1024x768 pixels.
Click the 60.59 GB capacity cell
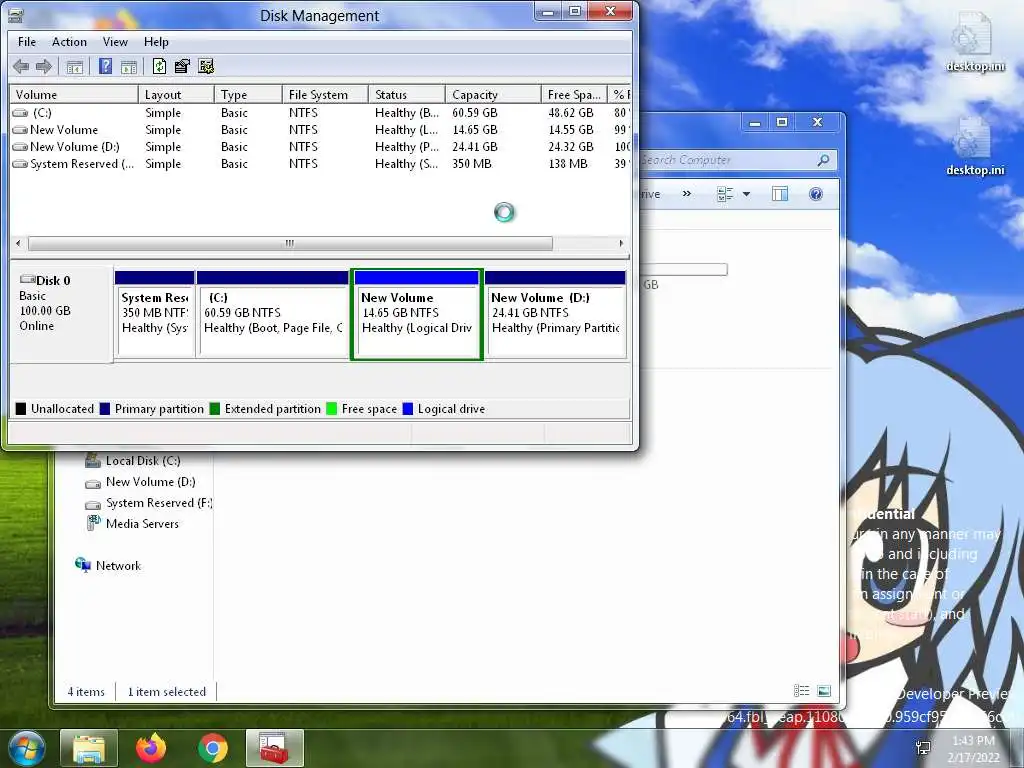[x=475, y=113]
